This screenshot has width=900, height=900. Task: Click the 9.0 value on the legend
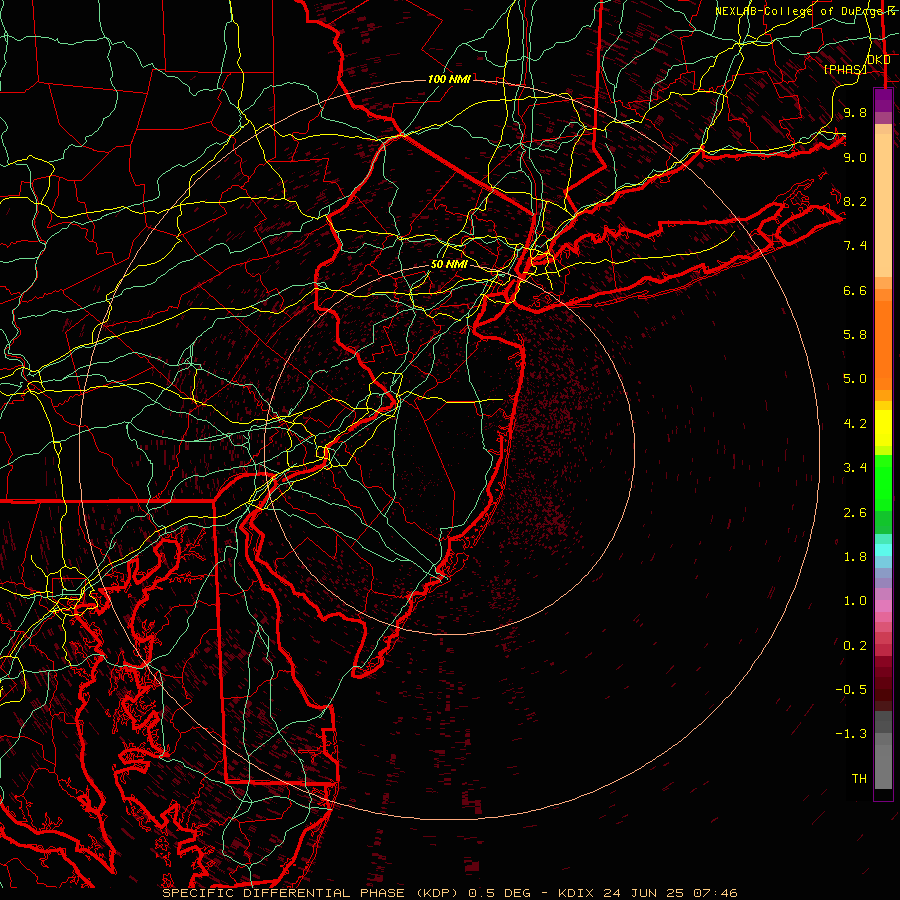point(855,157)
